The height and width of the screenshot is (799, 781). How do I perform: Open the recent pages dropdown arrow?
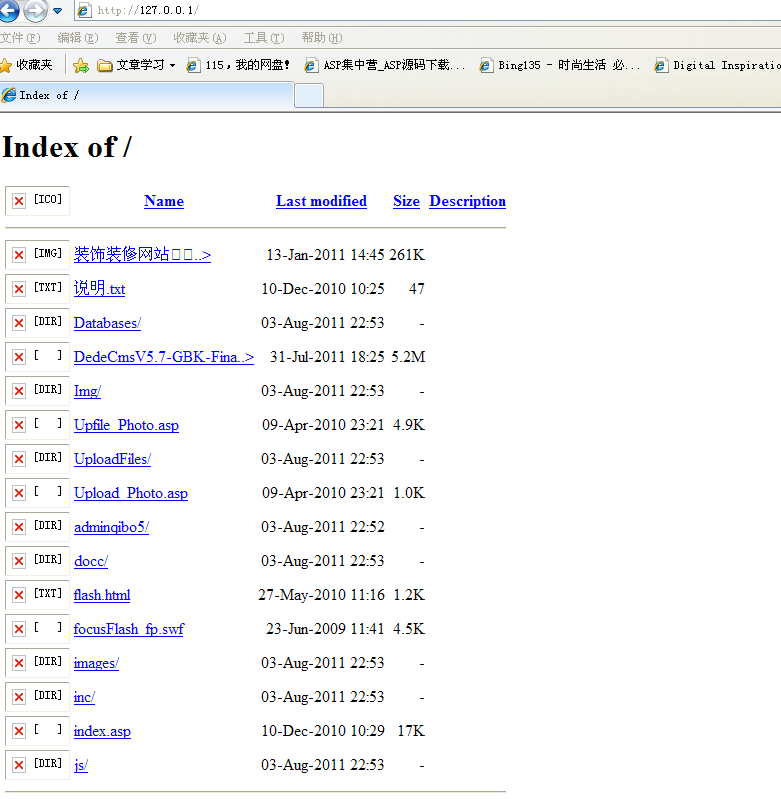pyautogui.click(x=58, y=11)
